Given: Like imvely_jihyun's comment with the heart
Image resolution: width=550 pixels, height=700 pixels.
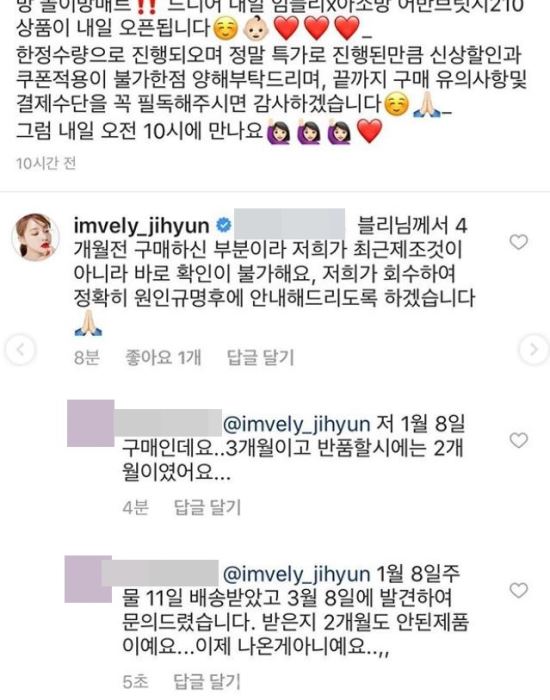Looking at the screenshot, I should 518,242.
